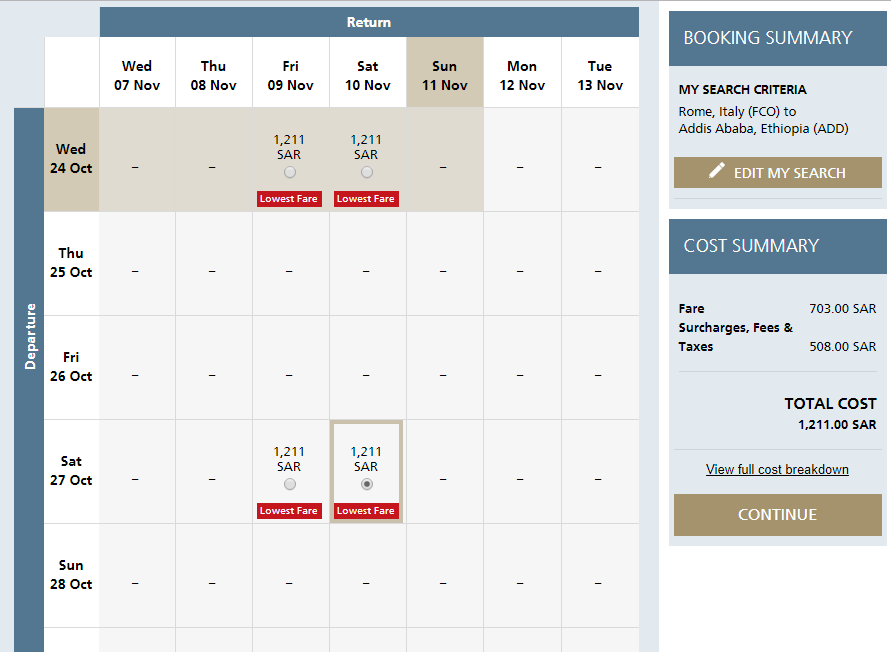Click Lowest Fare badge for 27 Oct, 10 Nov
This screenshot has height=652, width=891.
pyautogui.click(x=367, y=511)
